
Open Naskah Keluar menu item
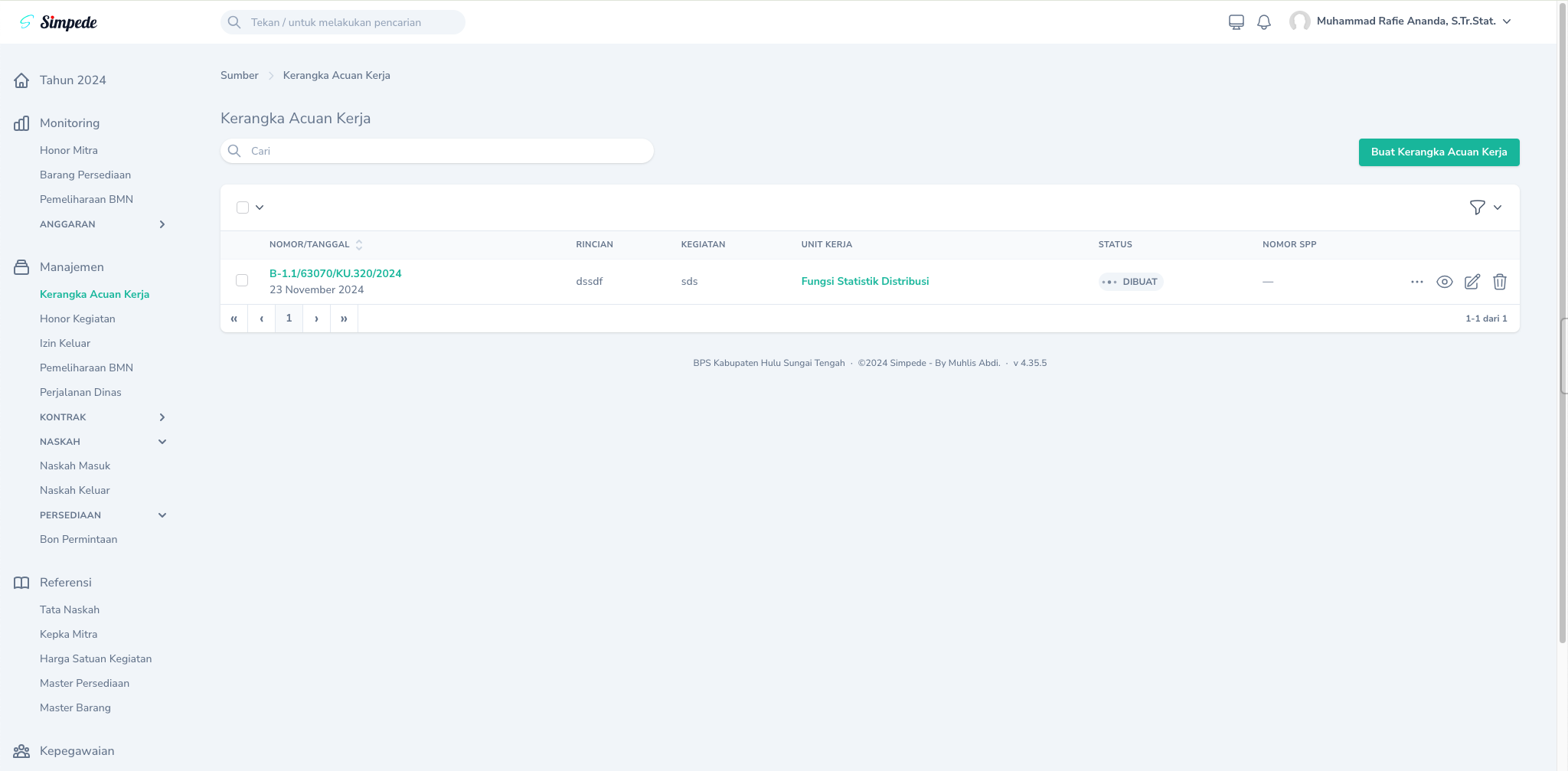(75, 491)
